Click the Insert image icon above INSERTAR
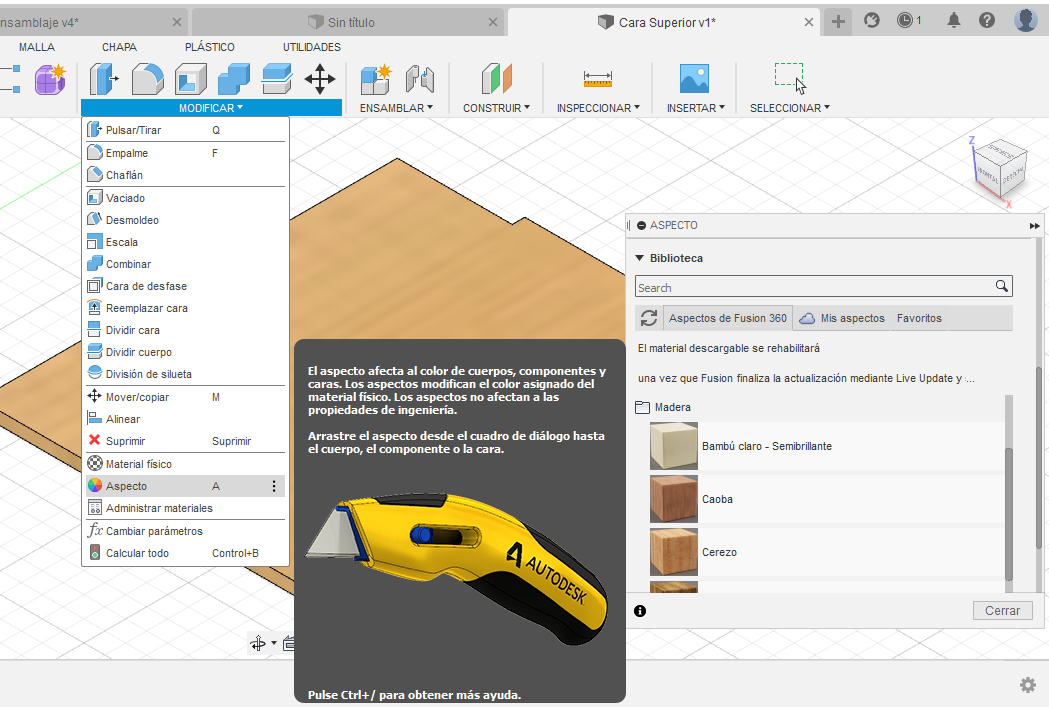1049x707 pixels. (694, 79)
